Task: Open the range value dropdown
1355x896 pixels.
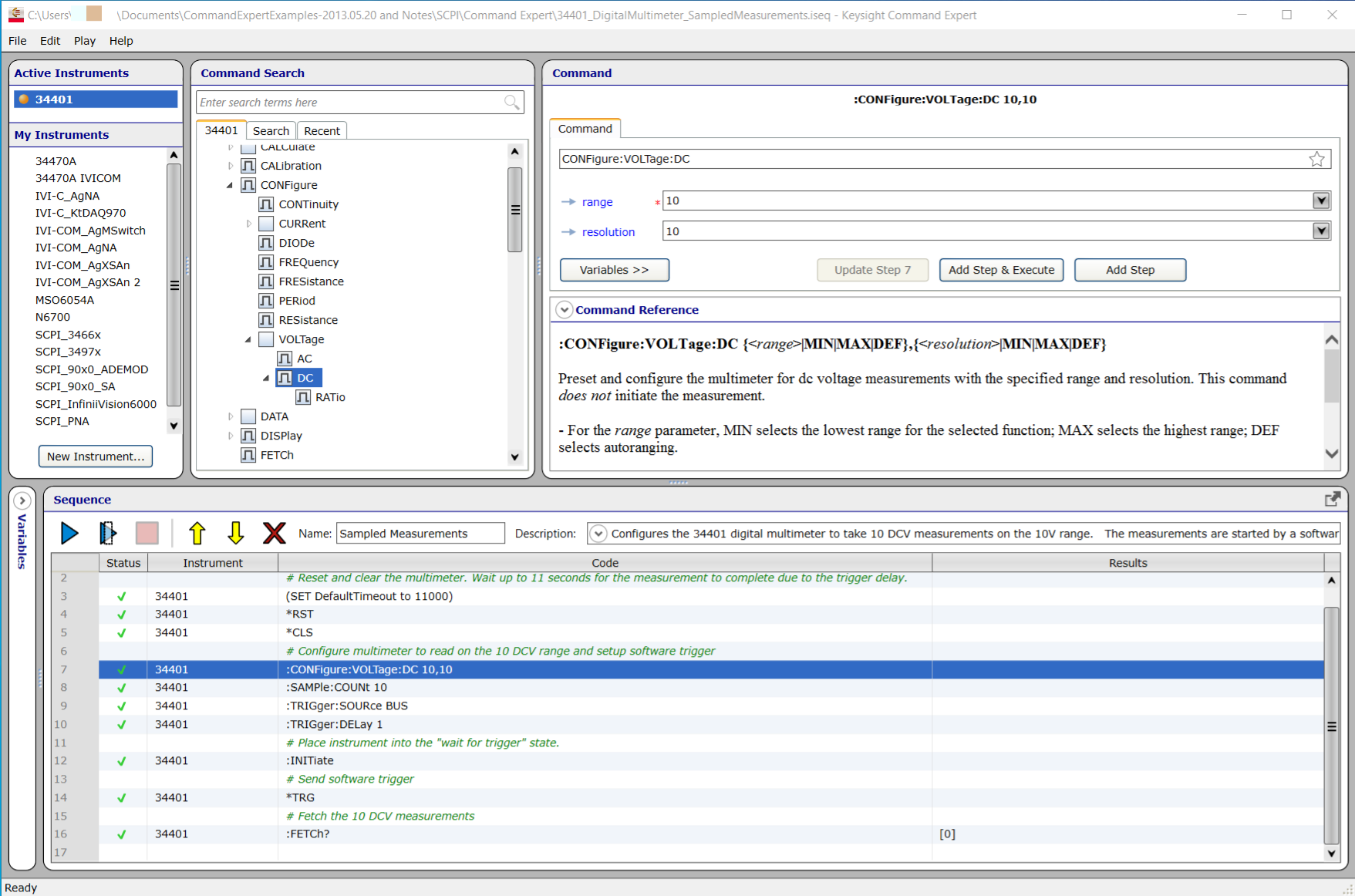Action: coord(1321,200)
